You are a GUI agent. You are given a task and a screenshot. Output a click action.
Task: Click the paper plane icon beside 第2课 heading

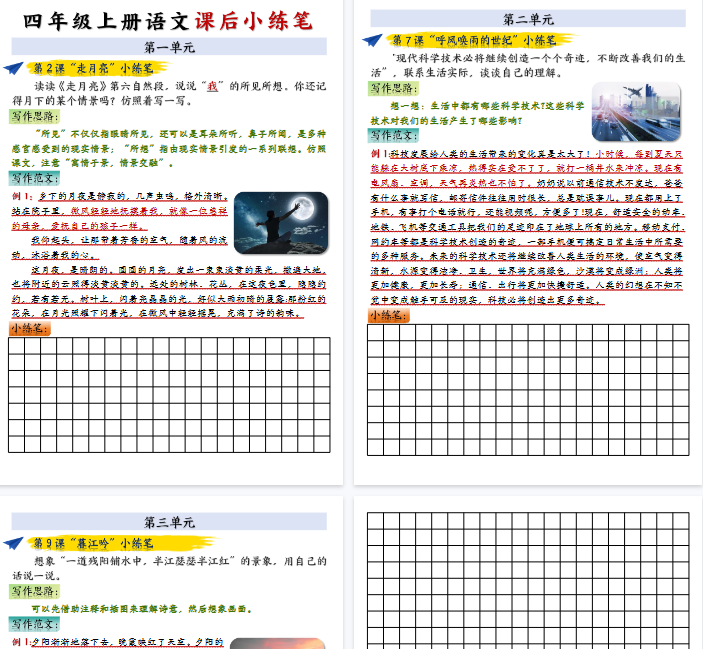point(14,69)
